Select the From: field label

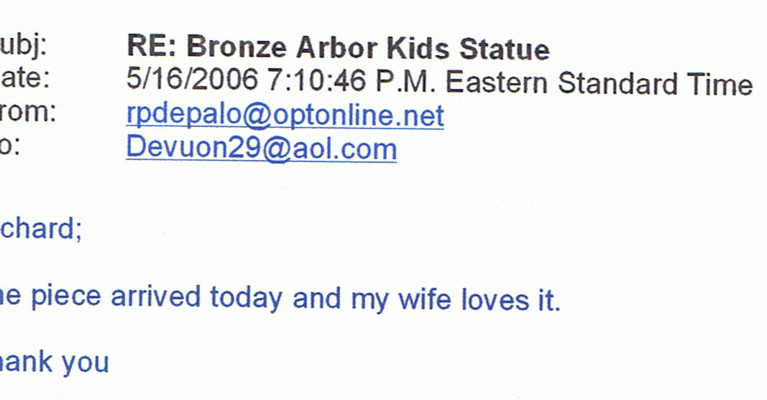(28, 112)
